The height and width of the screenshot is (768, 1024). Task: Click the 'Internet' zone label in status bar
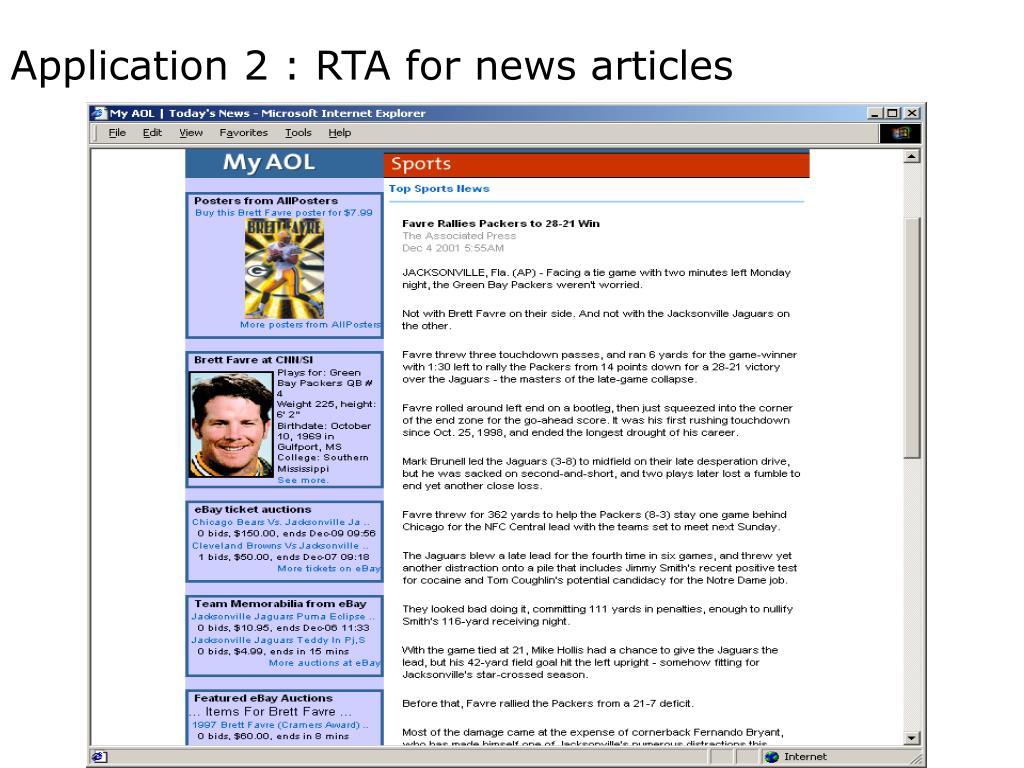805,757
